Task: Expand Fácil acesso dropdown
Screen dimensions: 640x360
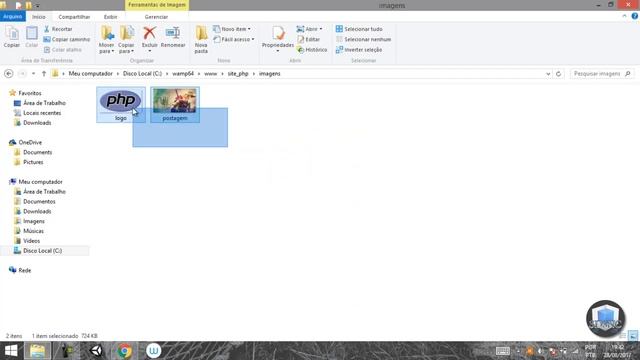Action: pyautogui.click(x=253, y=39)
